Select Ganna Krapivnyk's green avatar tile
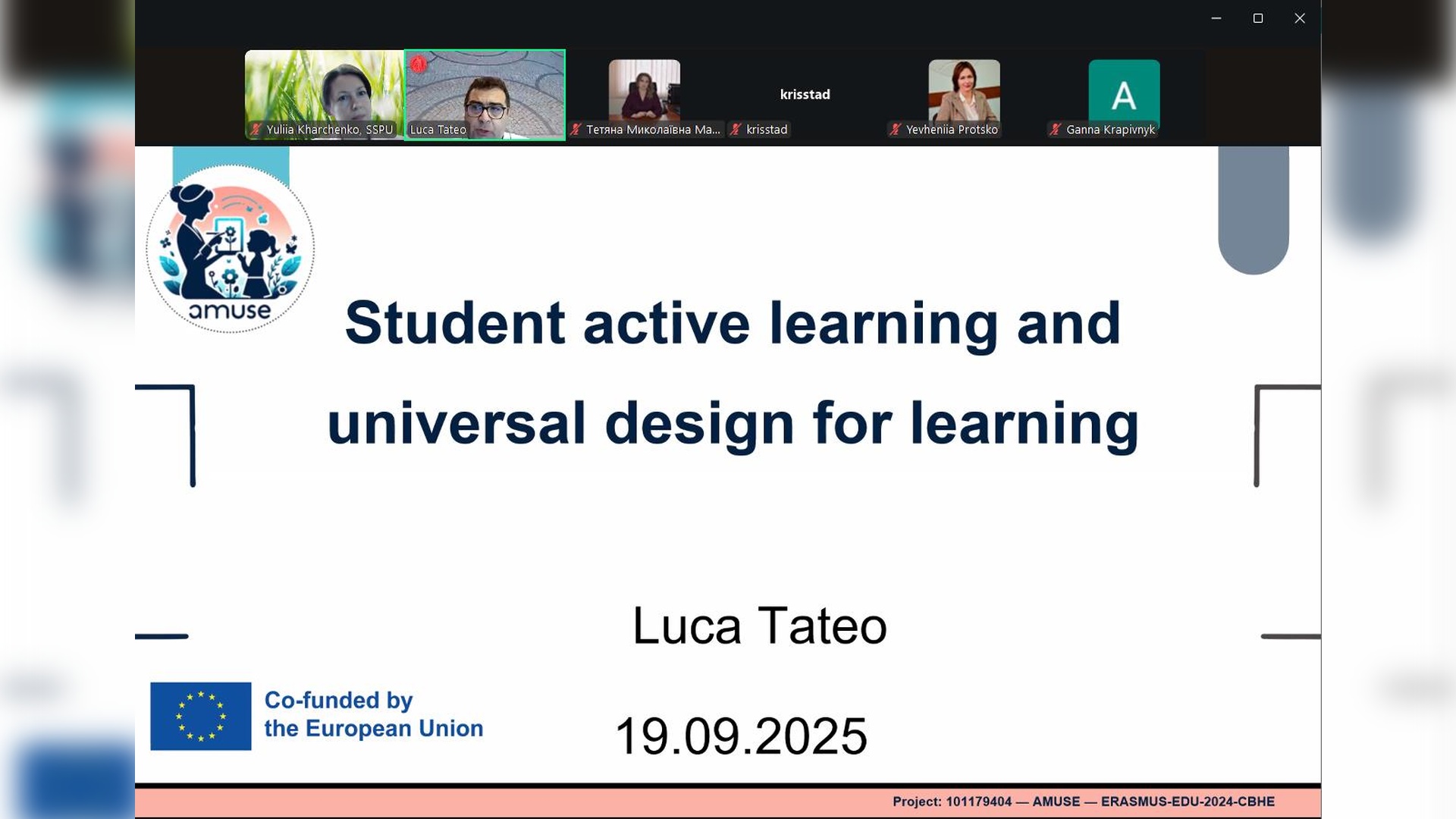Image resolution: width=1456 pixels, height=819 pixels. [x=1124, y=94]
